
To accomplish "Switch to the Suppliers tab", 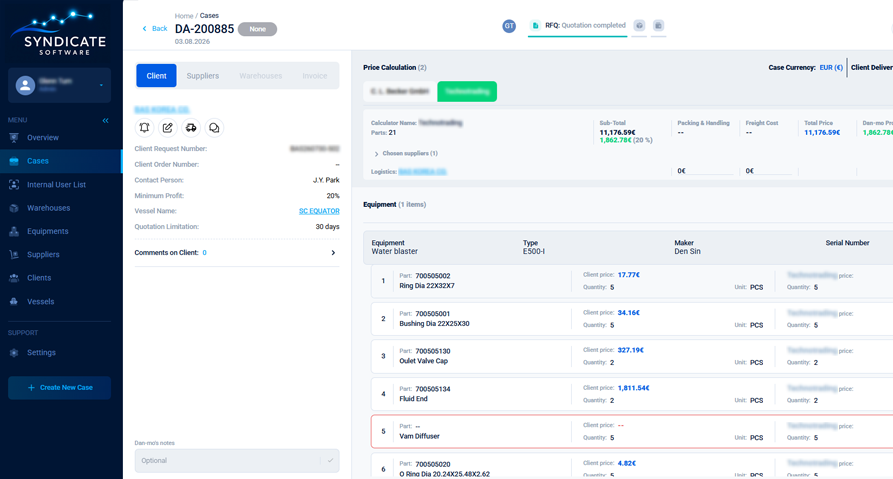I will click(x=203, y=76).
